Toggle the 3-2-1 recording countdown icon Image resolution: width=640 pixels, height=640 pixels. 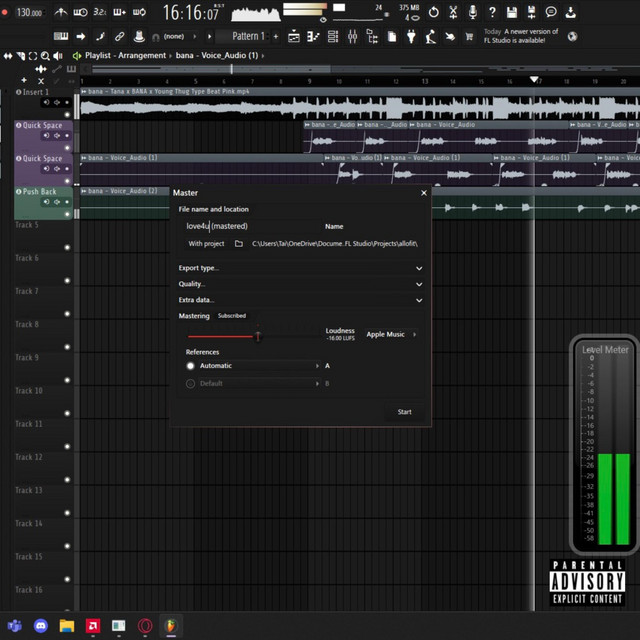(x=100, y=12)
